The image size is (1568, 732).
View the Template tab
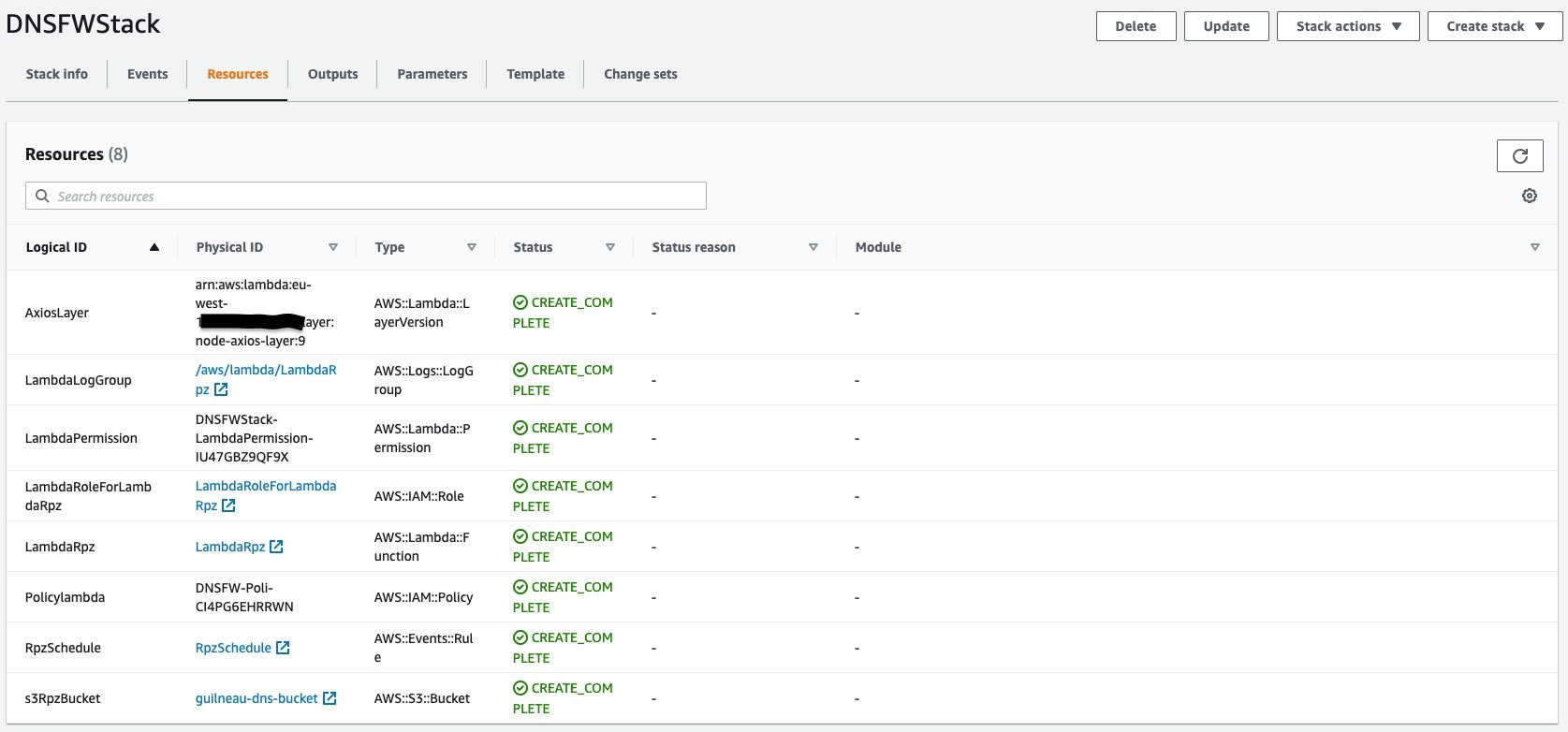(535, 74)
